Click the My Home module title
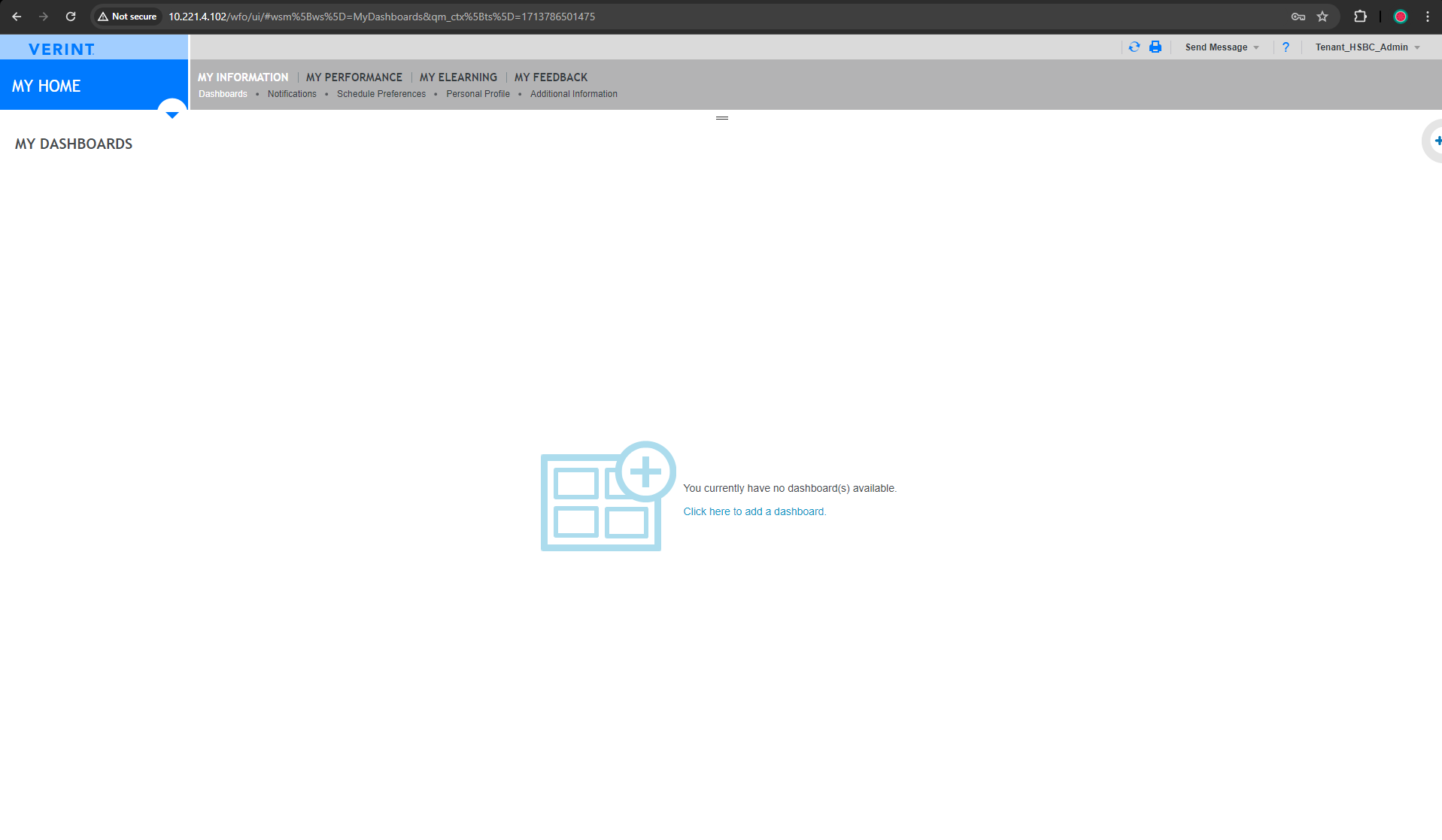 47,86
